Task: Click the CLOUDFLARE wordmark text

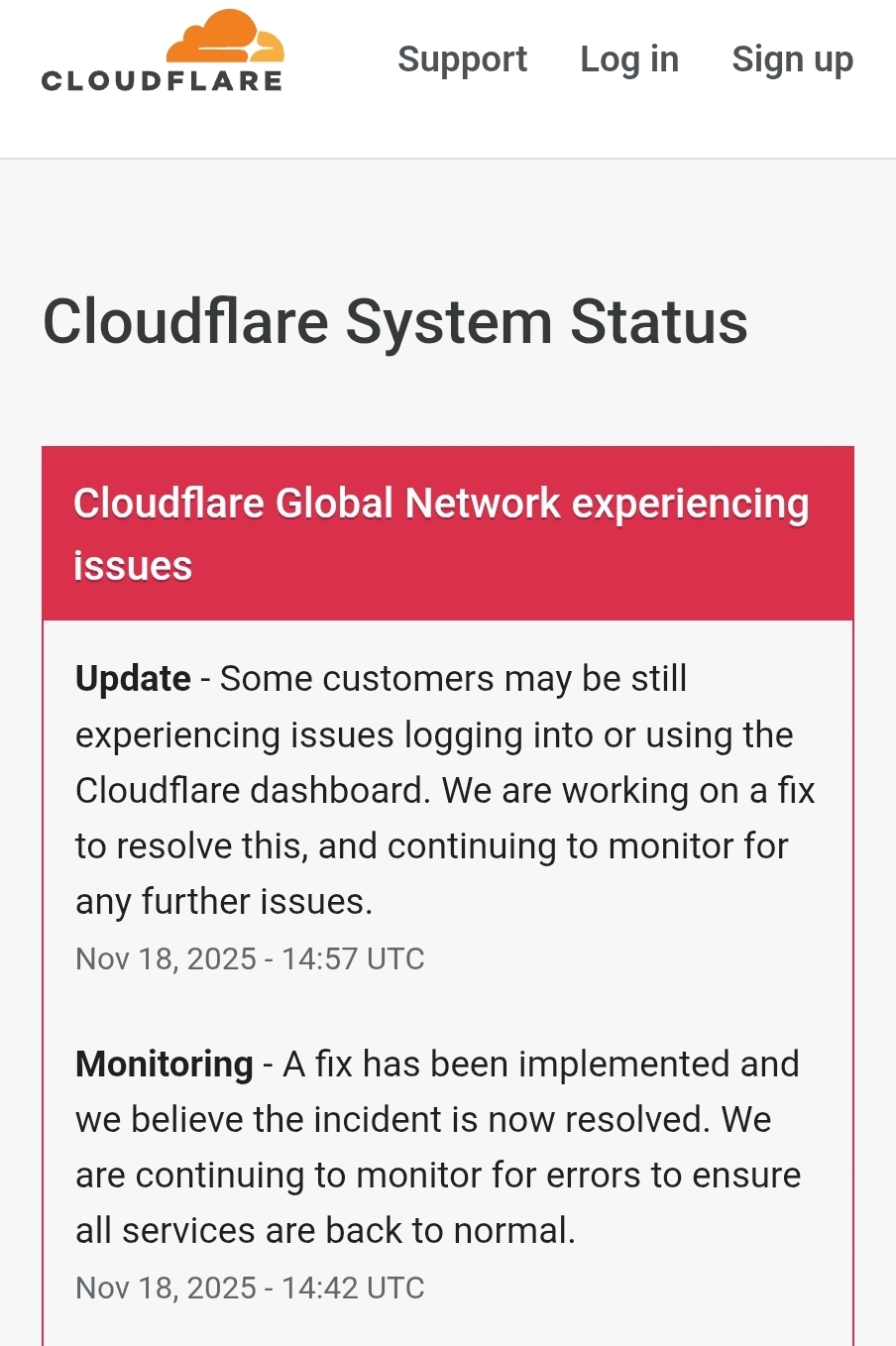Action: click(x=163, y=80)
